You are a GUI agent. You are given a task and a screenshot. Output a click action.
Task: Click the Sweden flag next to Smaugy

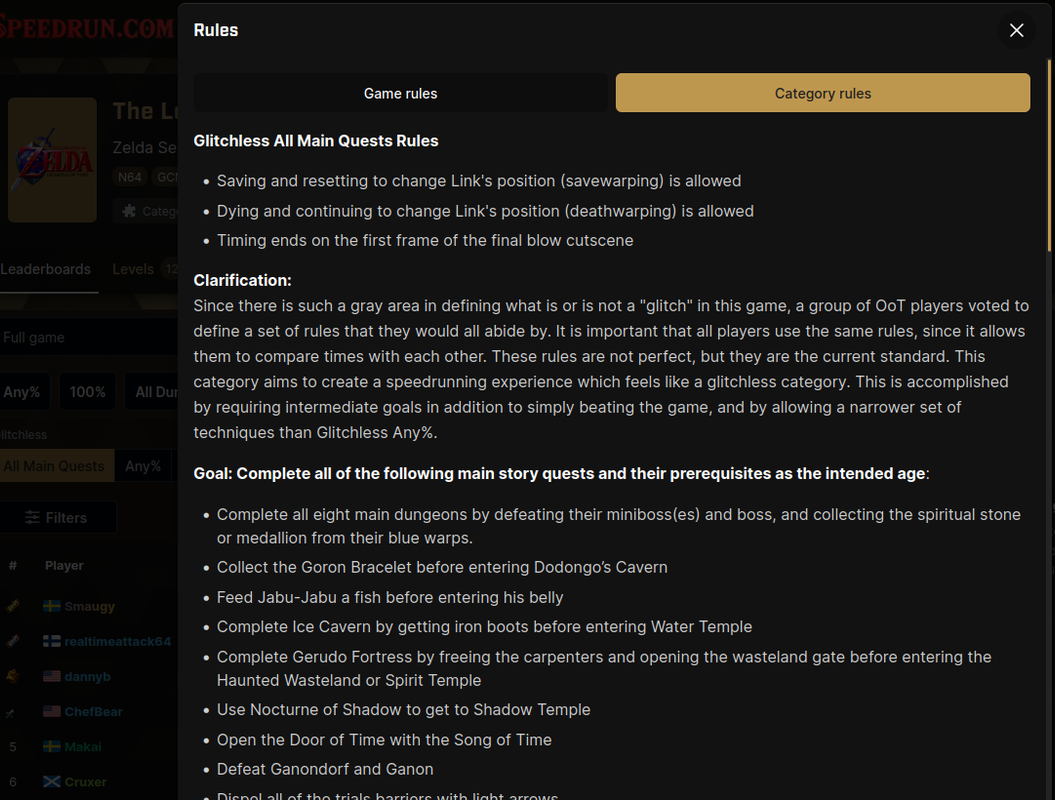52,606
